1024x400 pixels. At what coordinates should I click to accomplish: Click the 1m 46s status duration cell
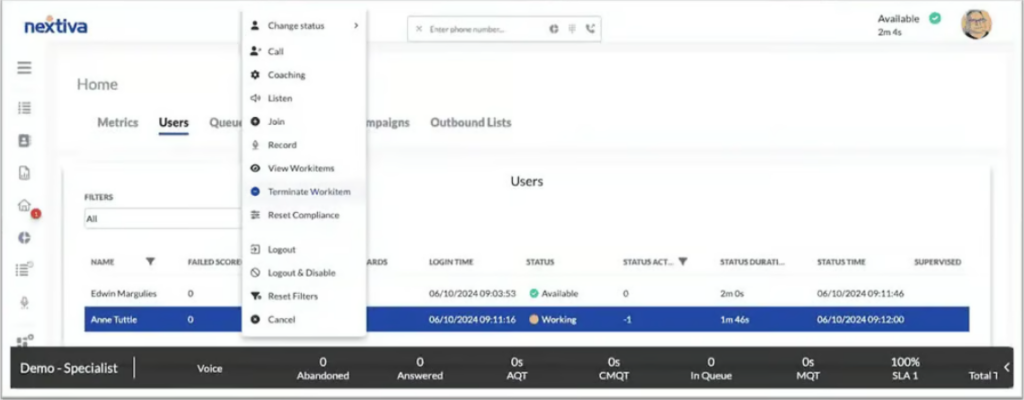734,320
